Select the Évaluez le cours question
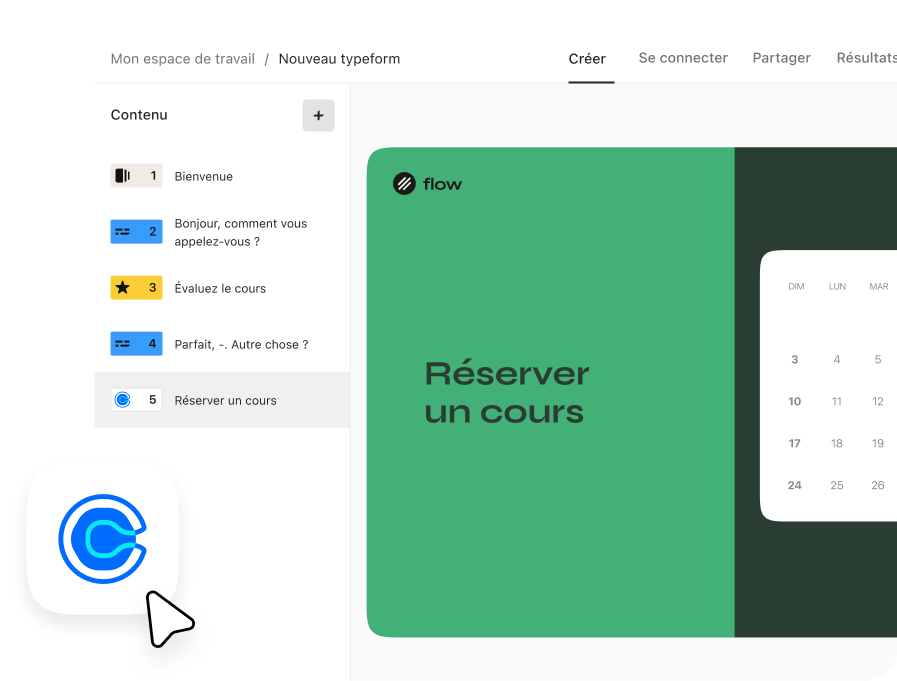Viewport: 897px width, 681px height. 220,289
